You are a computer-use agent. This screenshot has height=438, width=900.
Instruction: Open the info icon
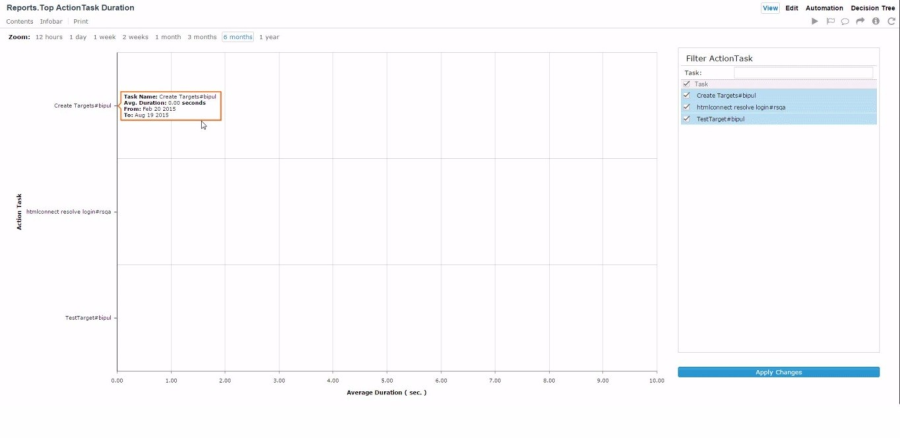click(876, 21)
